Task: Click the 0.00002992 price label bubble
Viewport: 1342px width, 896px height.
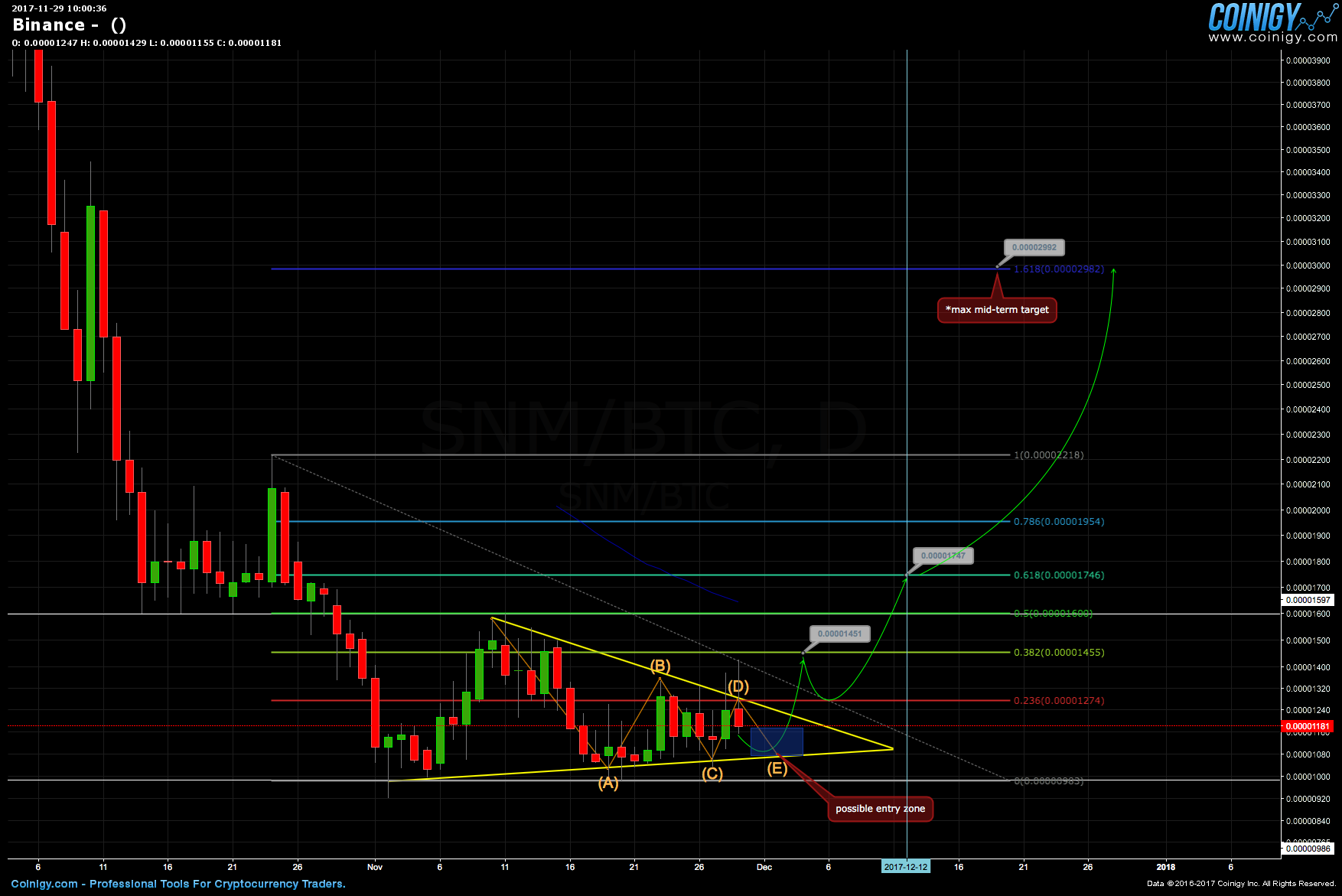Action: pos(1034,247)
